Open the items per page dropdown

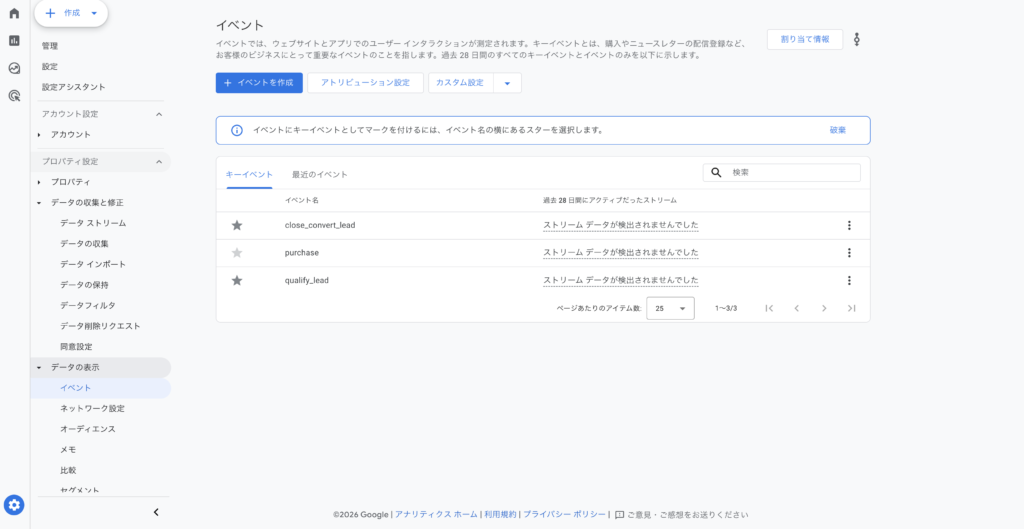tap(670, 309)
